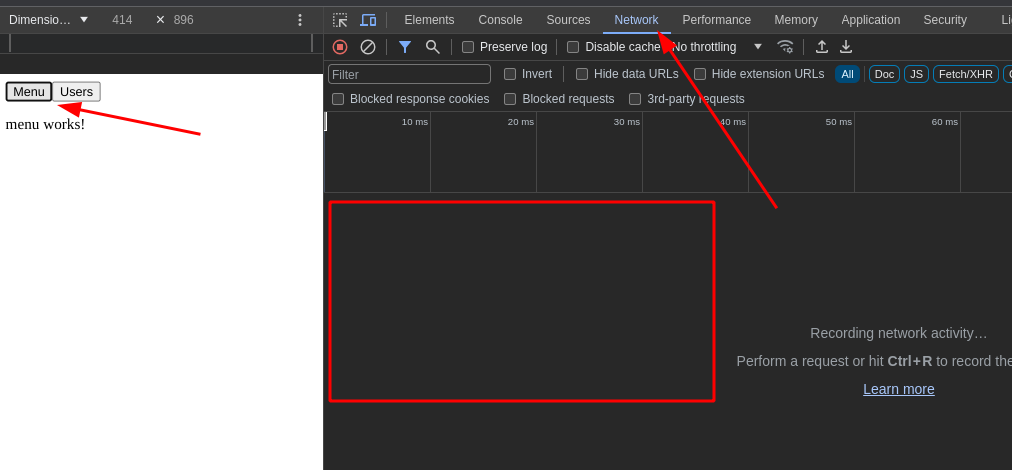This screenshot has width=1012, height=470.
Task: Click the Export HAR download icon
Action: coord(846,47)
